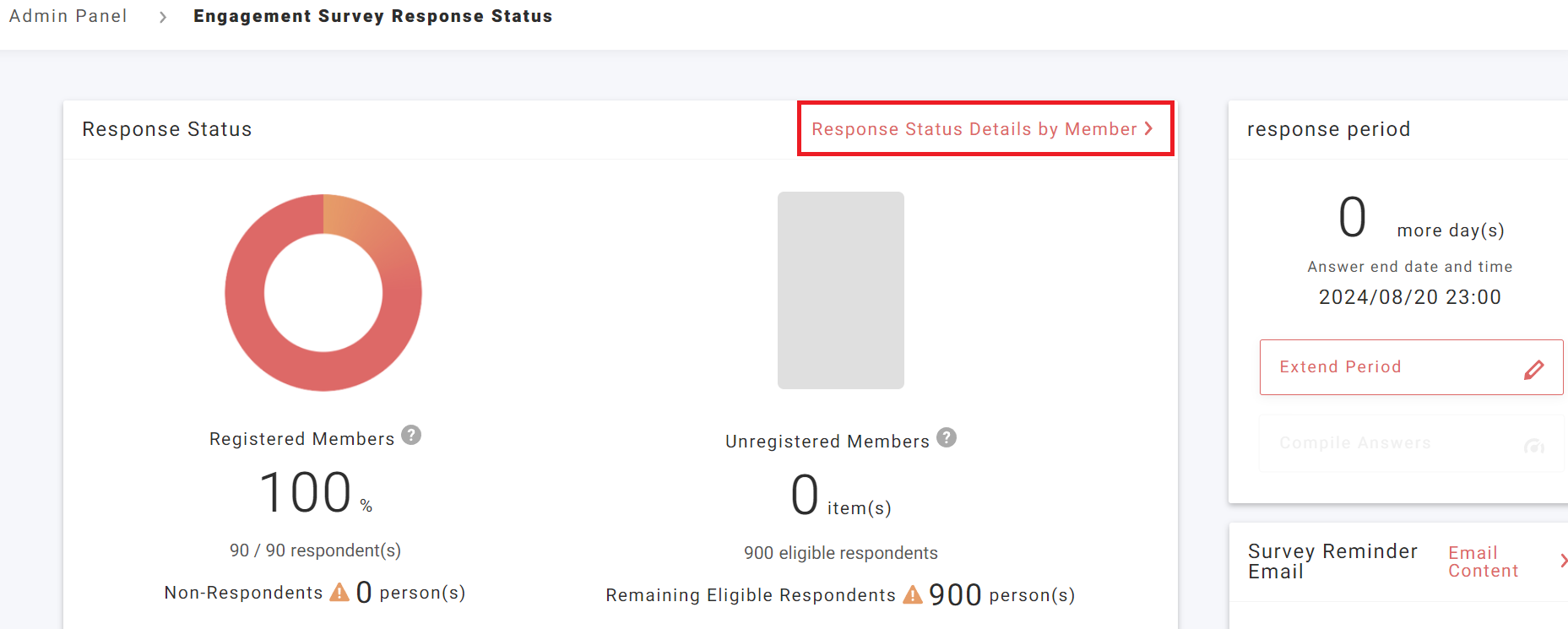Click the Survey Reminder Email heading

[x=1332, y=561]
